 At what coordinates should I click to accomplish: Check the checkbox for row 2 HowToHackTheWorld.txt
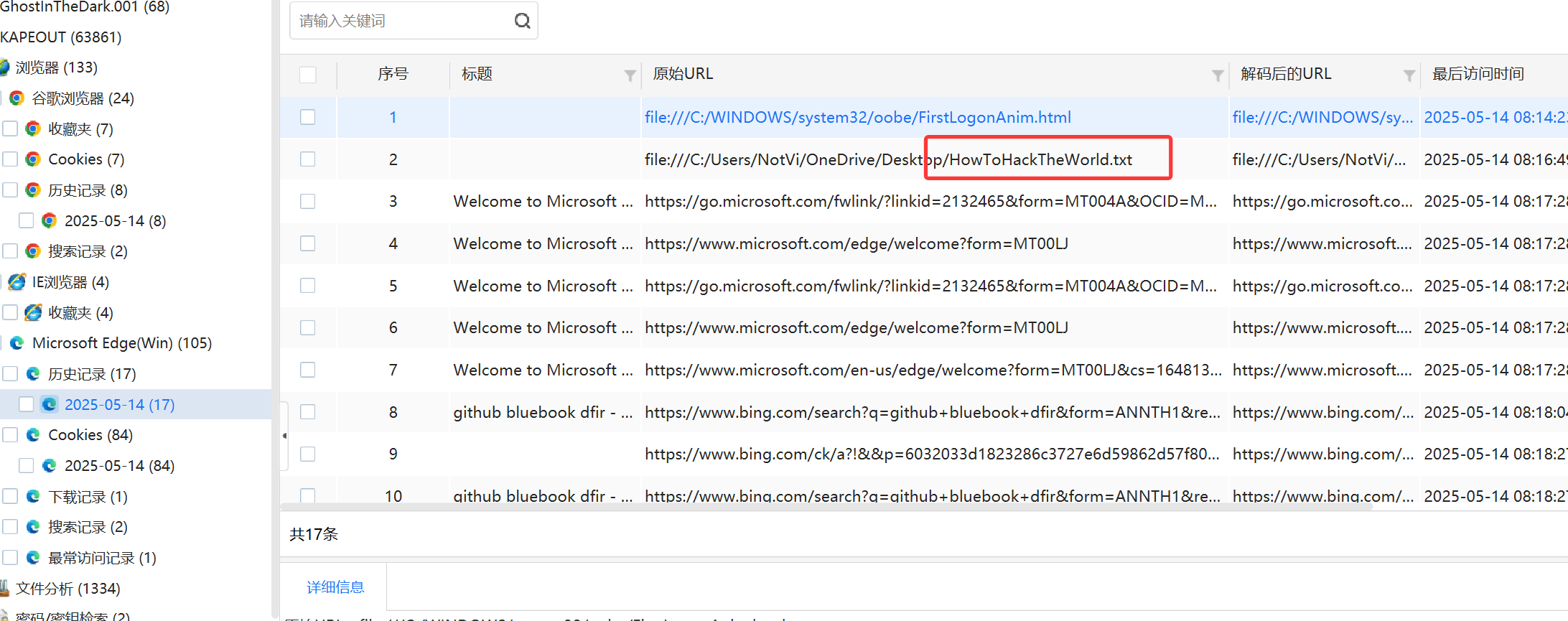pos(307,159)
